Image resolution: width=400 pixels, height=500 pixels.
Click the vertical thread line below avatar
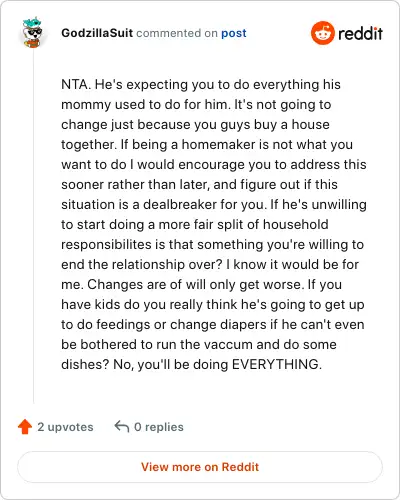(x=33, y=227)
